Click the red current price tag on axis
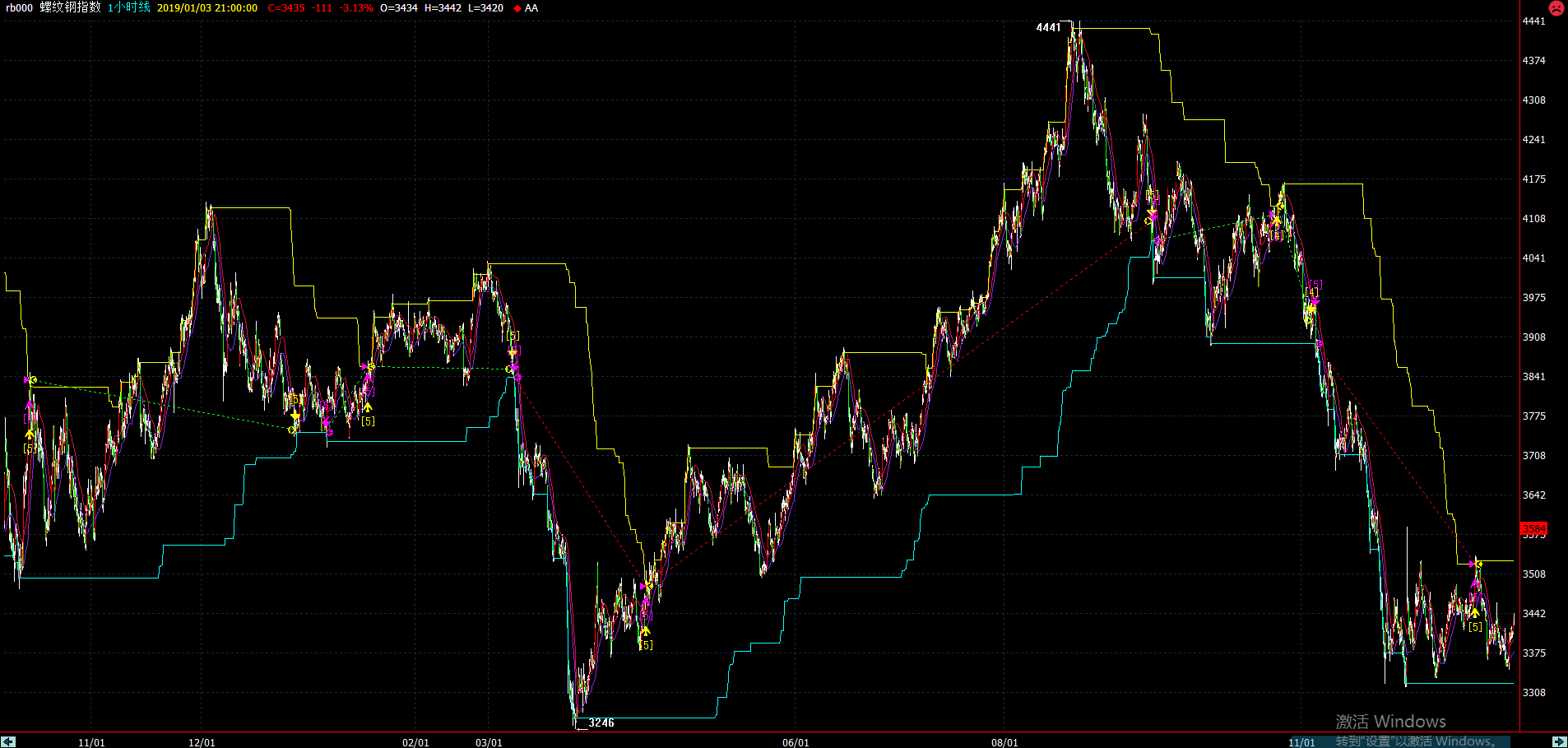The width and height of the screenshot is (1568, 748). pyautogui.click(x=1534, y=529)
